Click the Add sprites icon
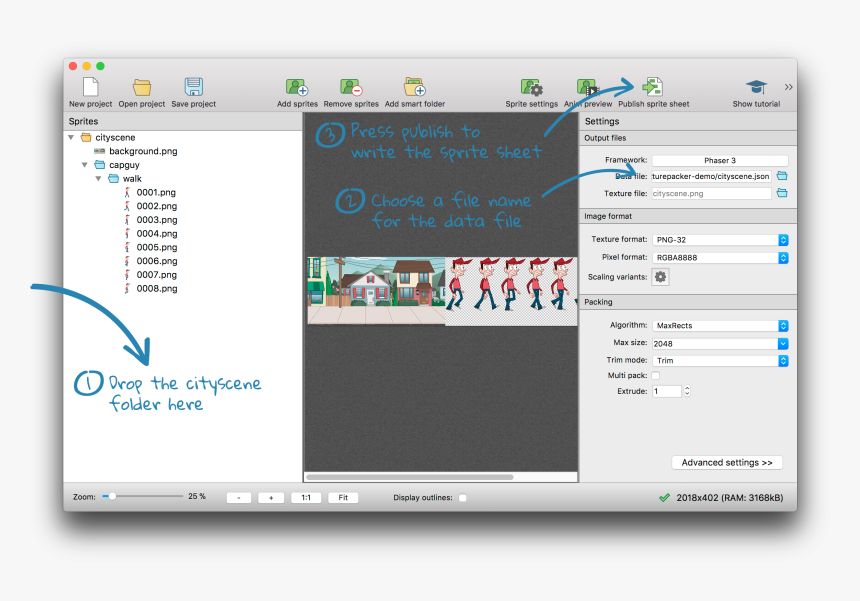860x601 pixels. coord(297,88)
